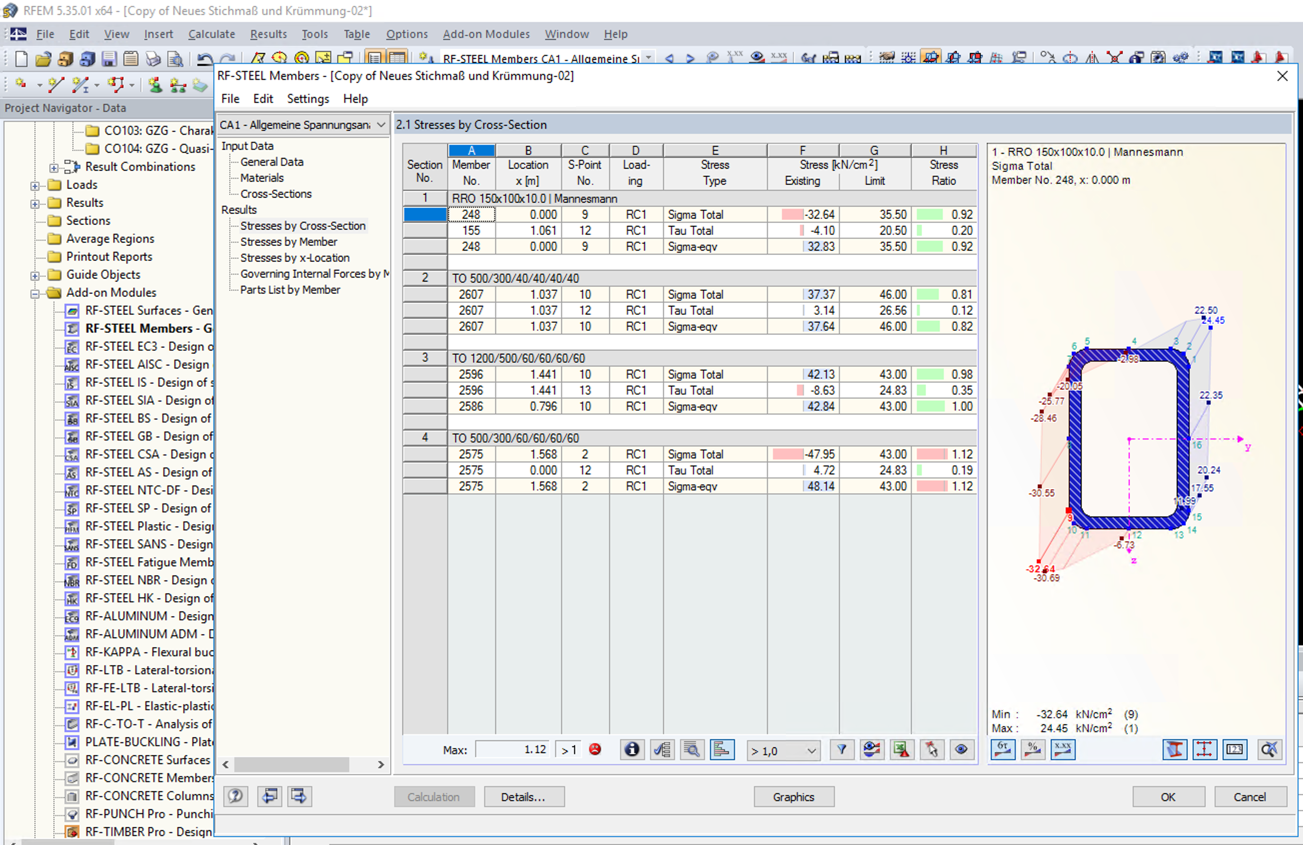Click the magnifier table search icon

(692, 750)
